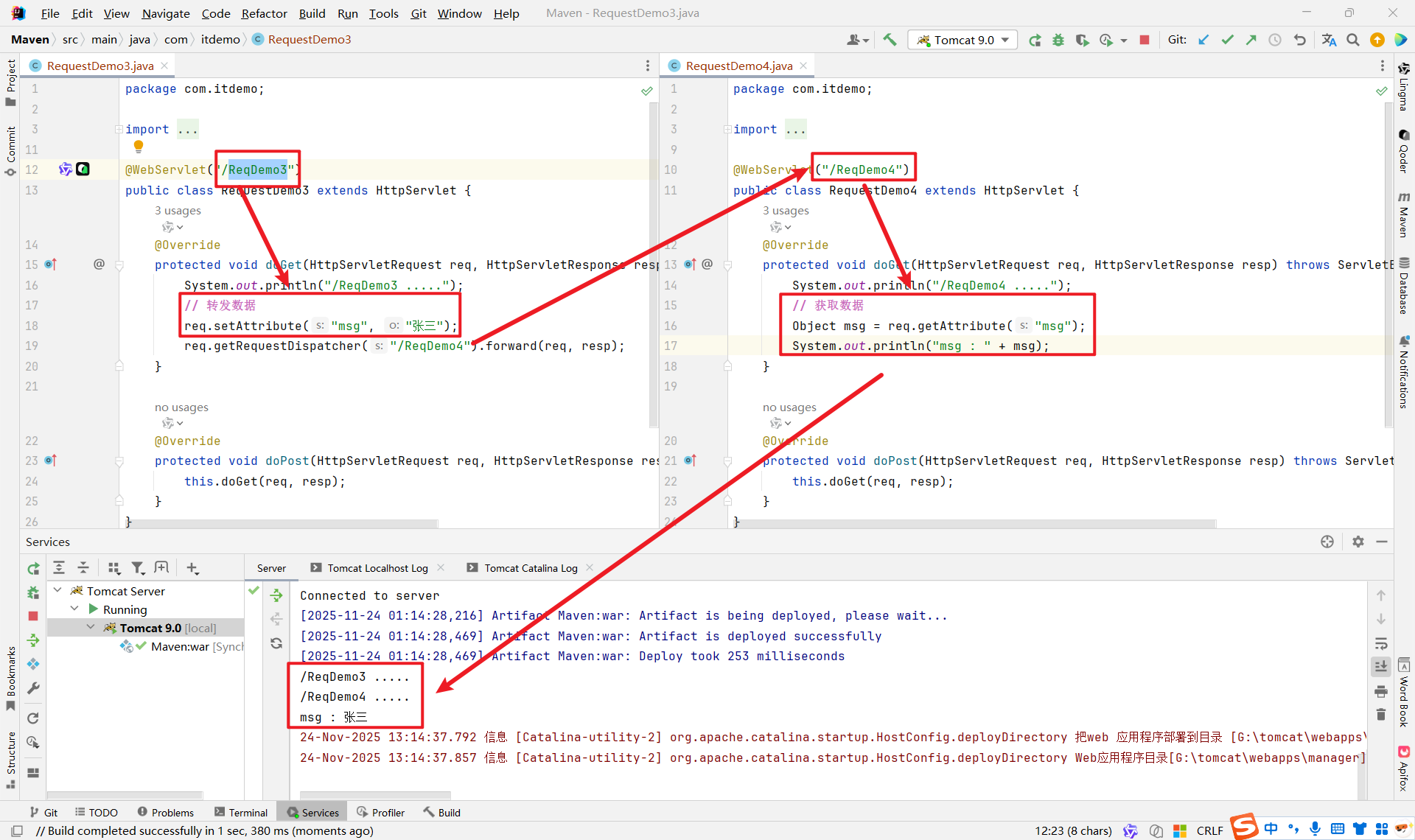
Task: Toggle scroll to end in console
Action: click(1381, 666)
